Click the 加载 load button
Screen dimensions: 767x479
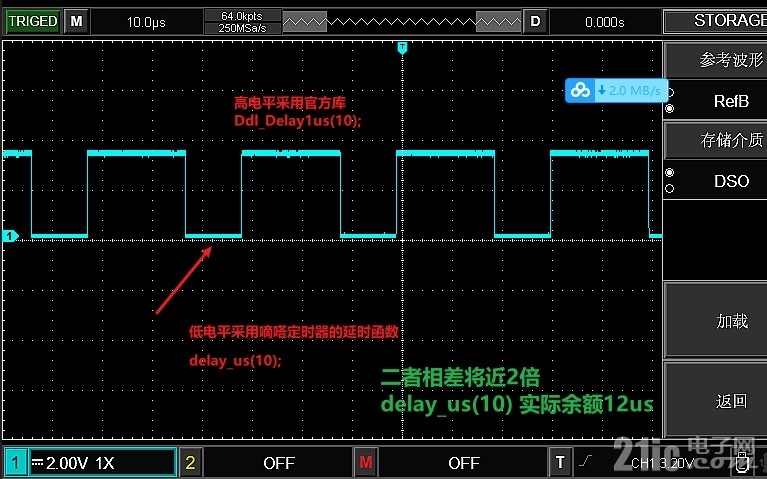716,320
